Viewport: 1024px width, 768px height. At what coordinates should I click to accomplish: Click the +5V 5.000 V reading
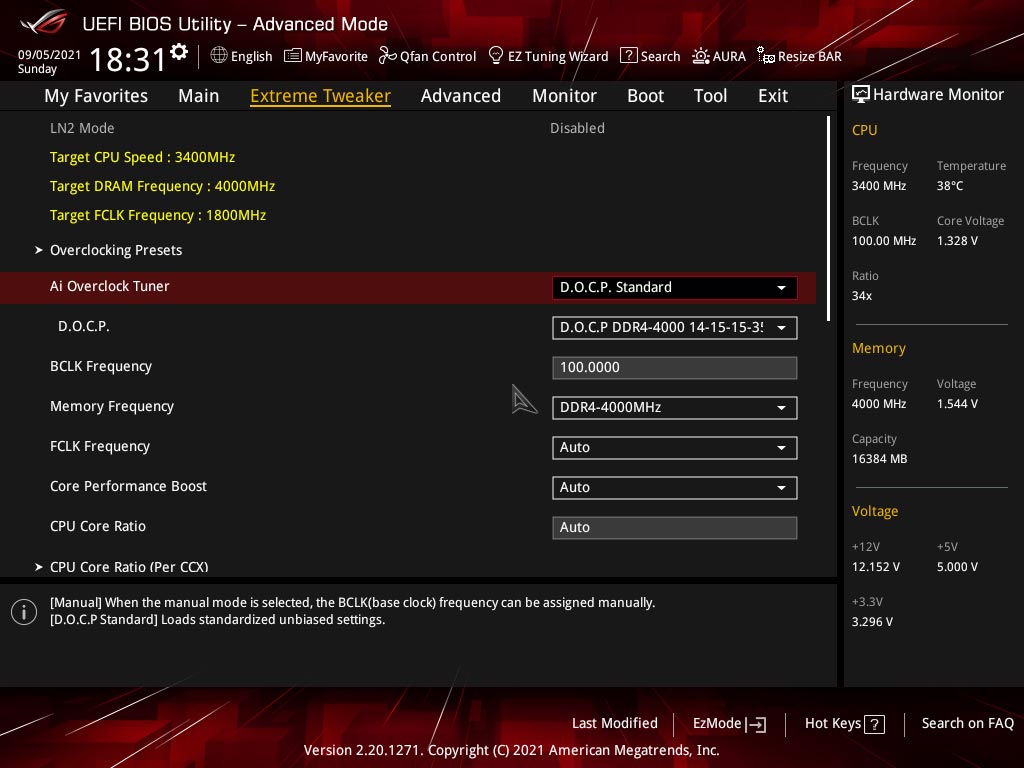pyautogui.click(x=957, y=567)
